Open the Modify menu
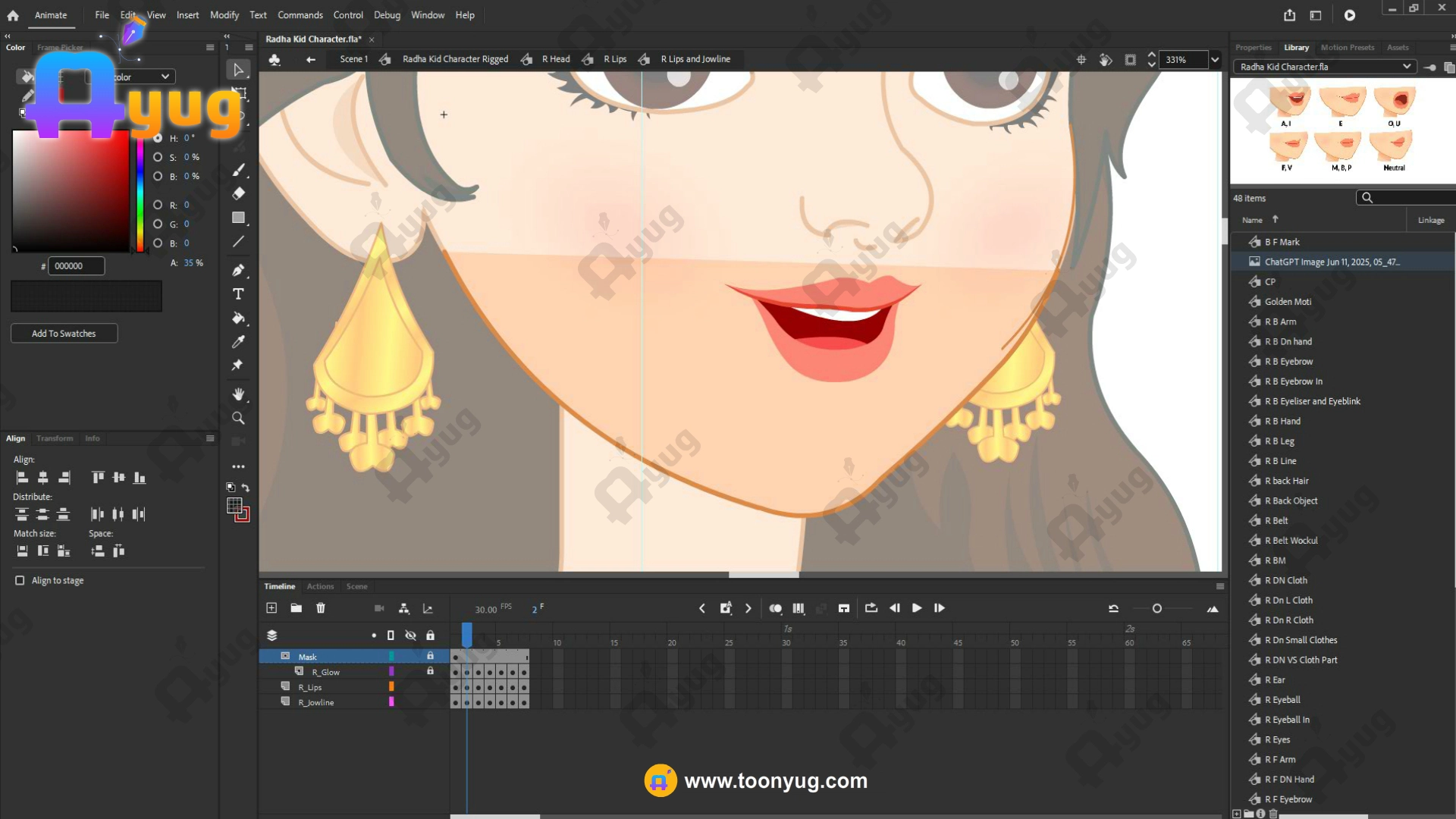Screen dimensions: 1456x819 [x=224, y=15]
